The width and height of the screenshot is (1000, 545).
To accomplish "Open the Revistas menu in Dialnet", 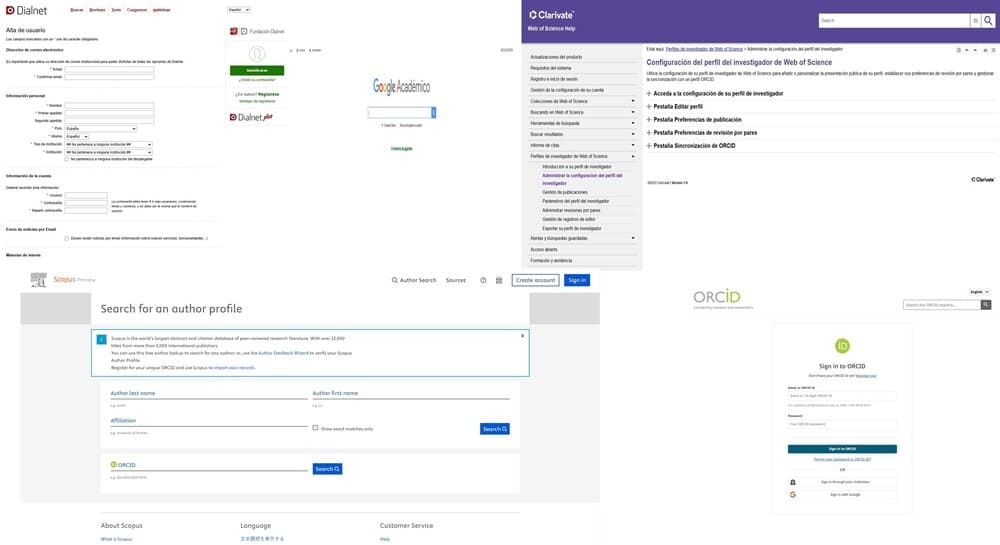I will tap(98, 10).
